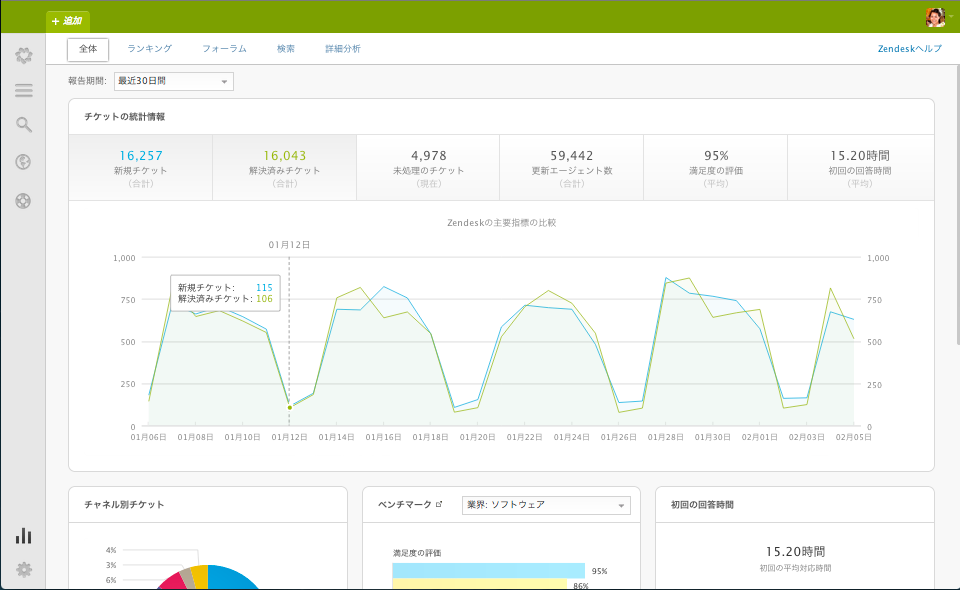Select the 満足度の評価 95% metric tile

click(x=716, y=168)
